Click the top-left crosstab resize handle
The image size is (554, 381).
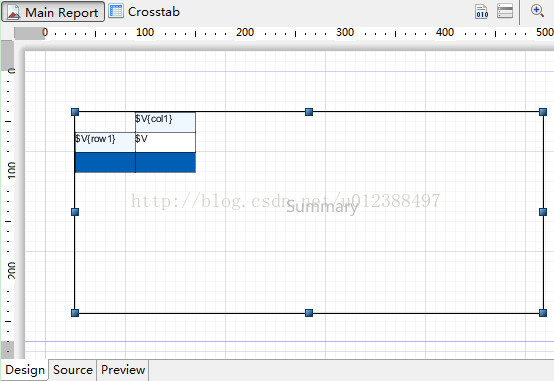click(x=75, y=112)
